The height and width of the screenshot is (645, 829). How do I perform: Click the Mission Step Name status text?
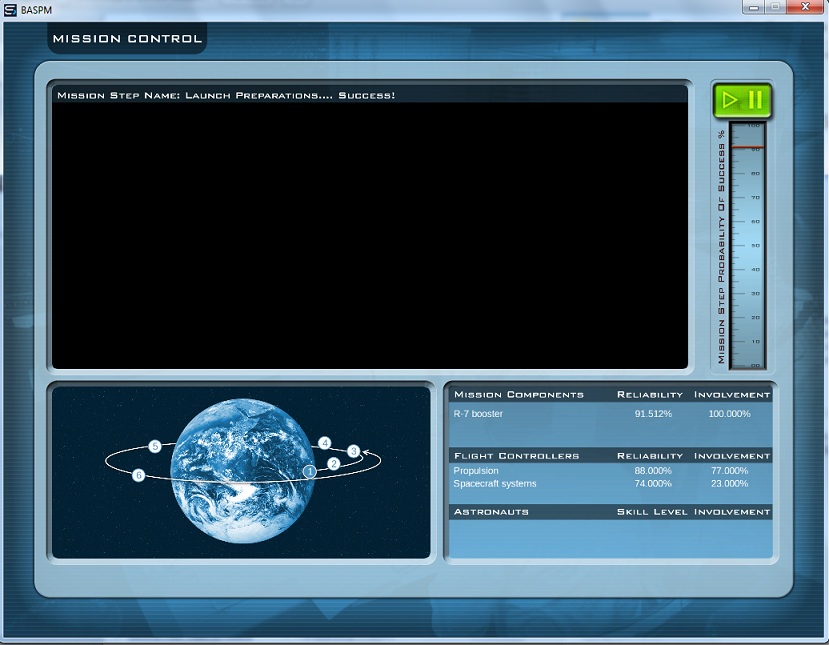coord(226,96)
